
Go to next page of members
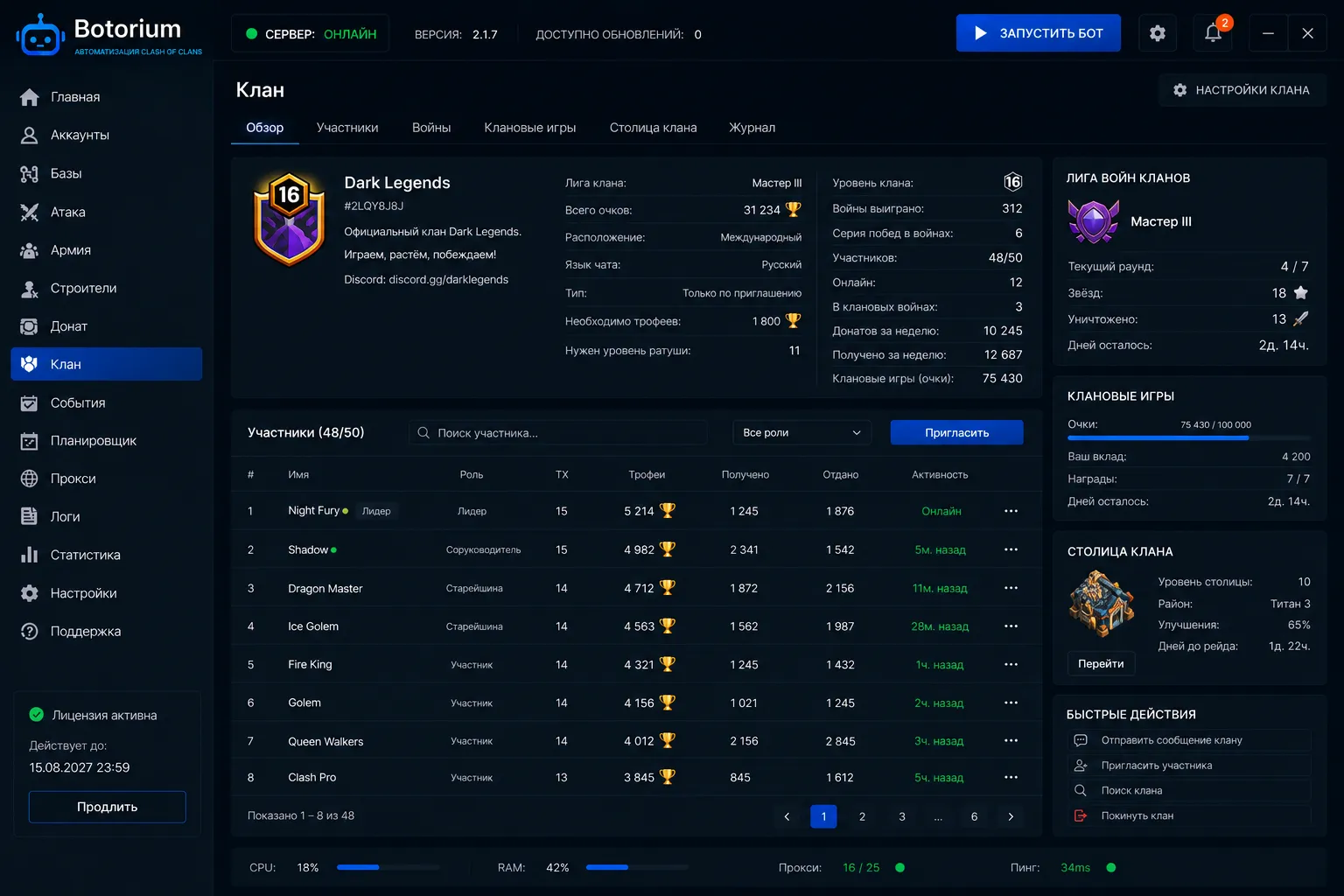point(1011,816)
